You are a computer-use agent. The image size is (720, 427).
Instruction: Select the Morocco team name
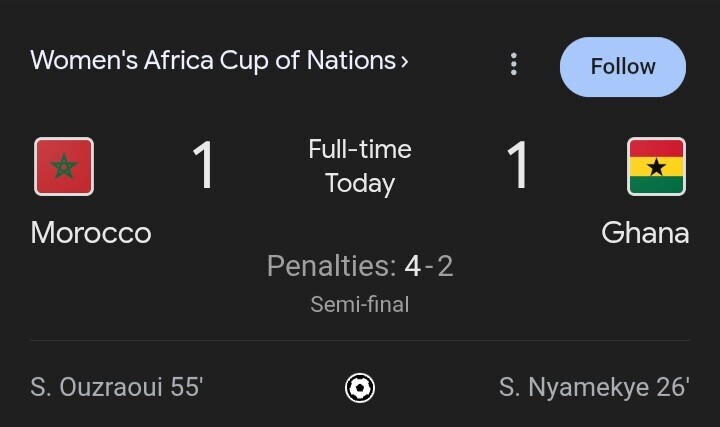coord(91,233)
